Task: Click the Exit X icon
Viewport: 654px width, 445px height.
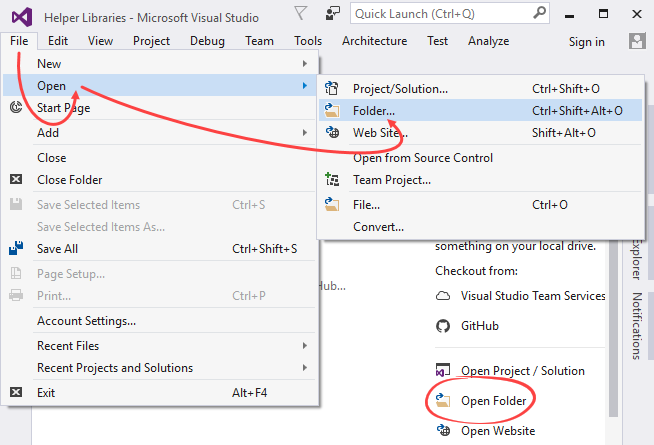Action: point(16,392)
